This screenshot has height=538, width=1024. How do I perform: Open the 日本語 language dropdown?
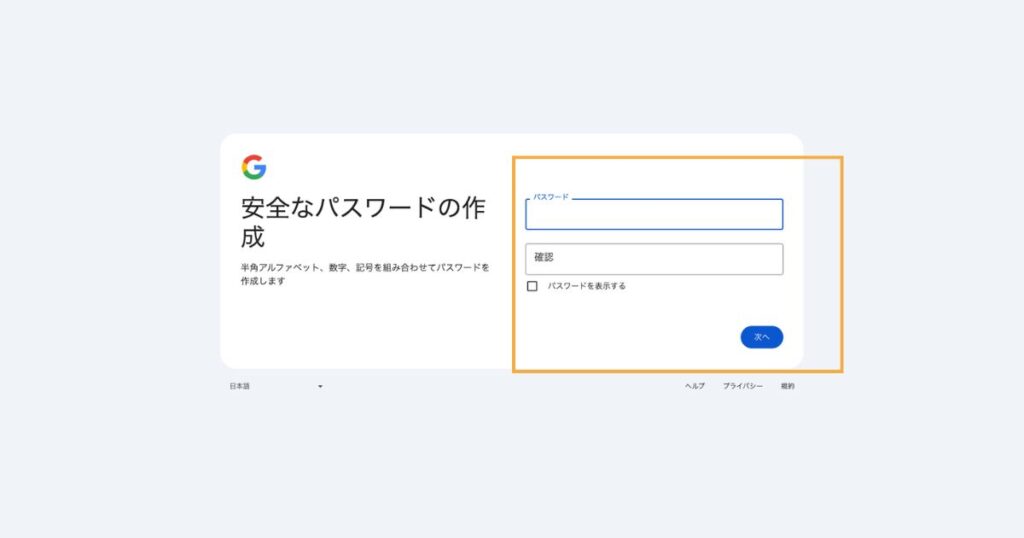point(276,387)
